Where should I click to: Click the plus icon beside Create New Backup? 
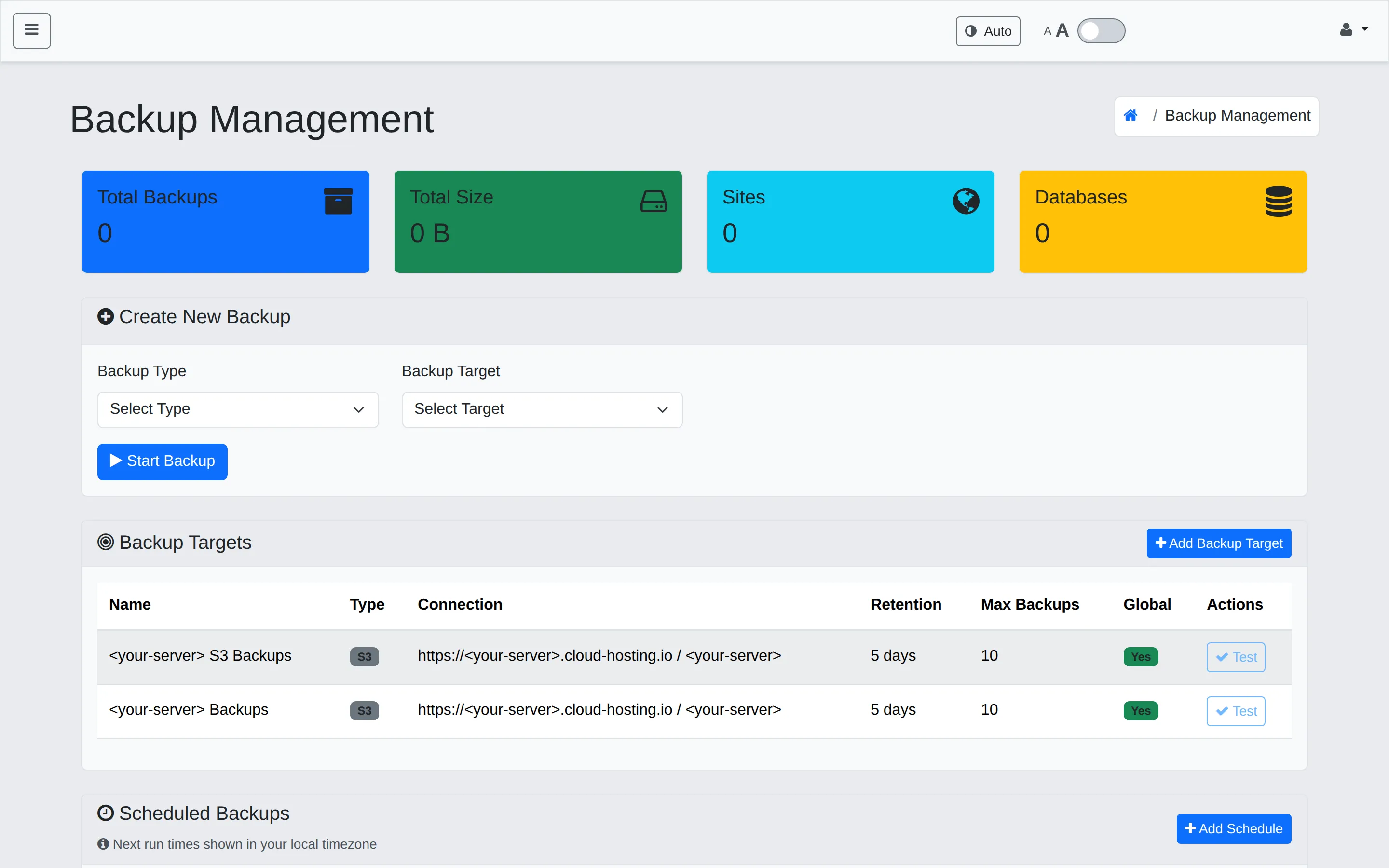106,316
